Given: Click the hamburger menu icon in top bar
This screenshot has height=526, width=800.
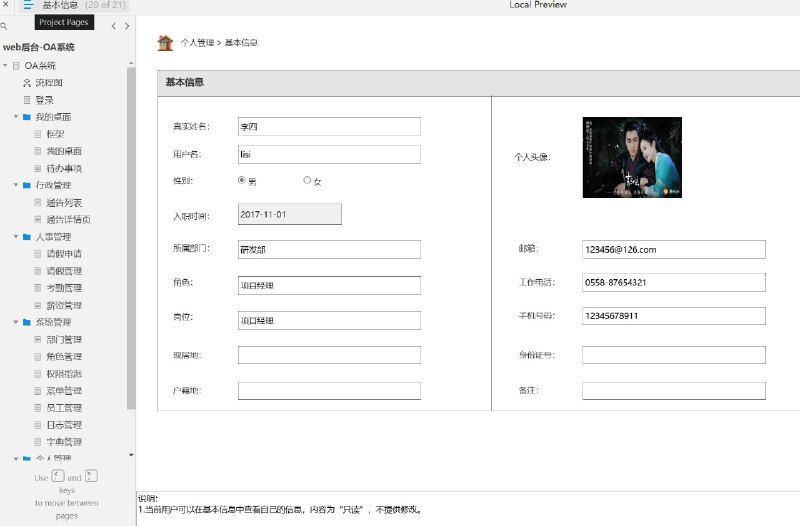Looking at the screenshot, I should point(28,5).
